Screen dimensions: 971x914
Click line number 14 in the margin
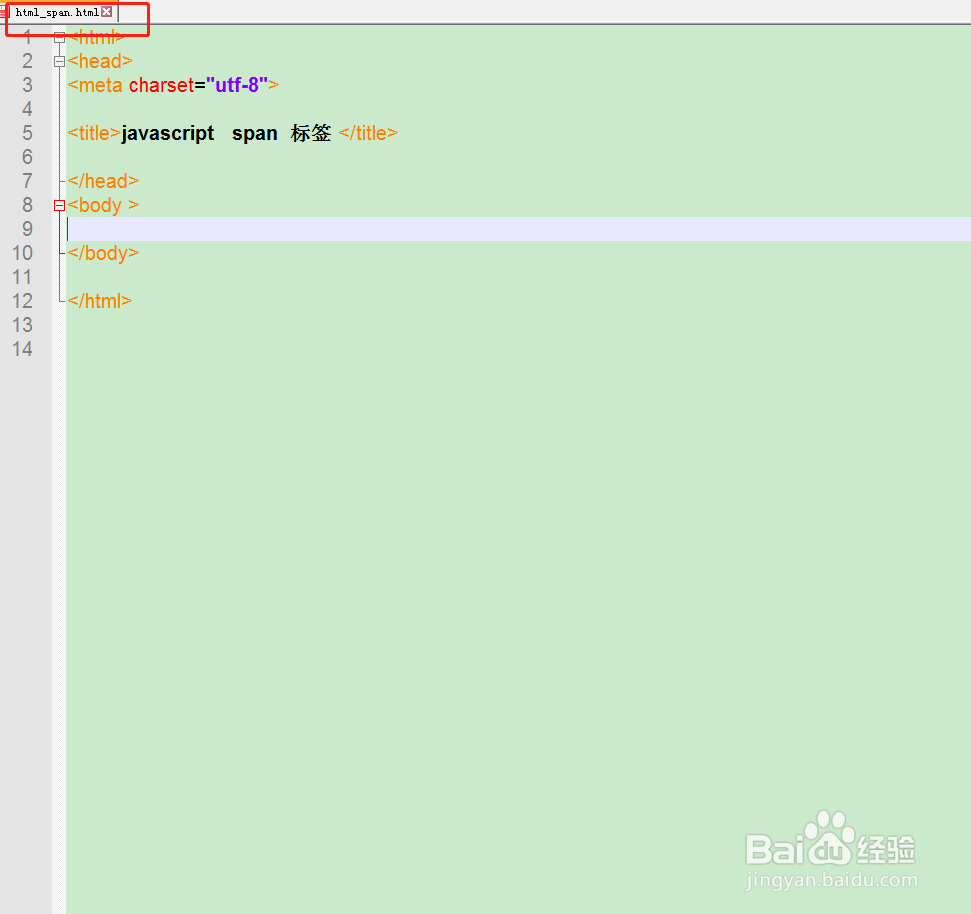click(x=22, y=349)
